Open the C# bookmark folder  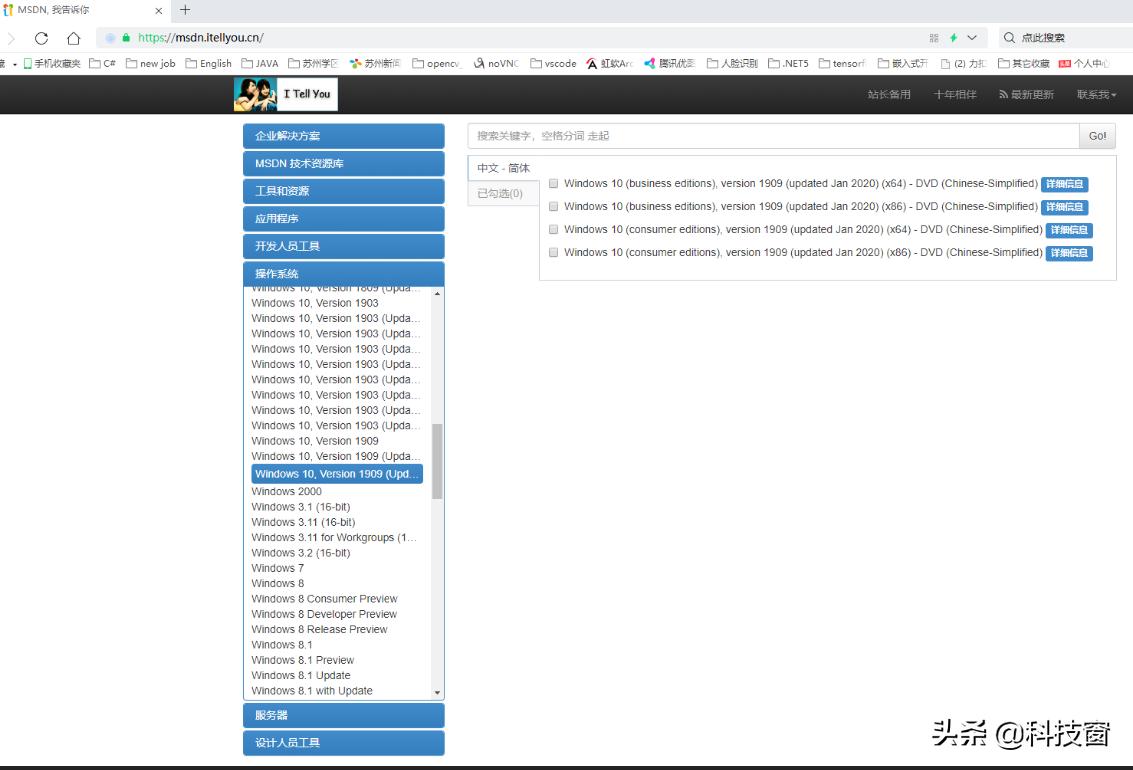coord(103,64)
